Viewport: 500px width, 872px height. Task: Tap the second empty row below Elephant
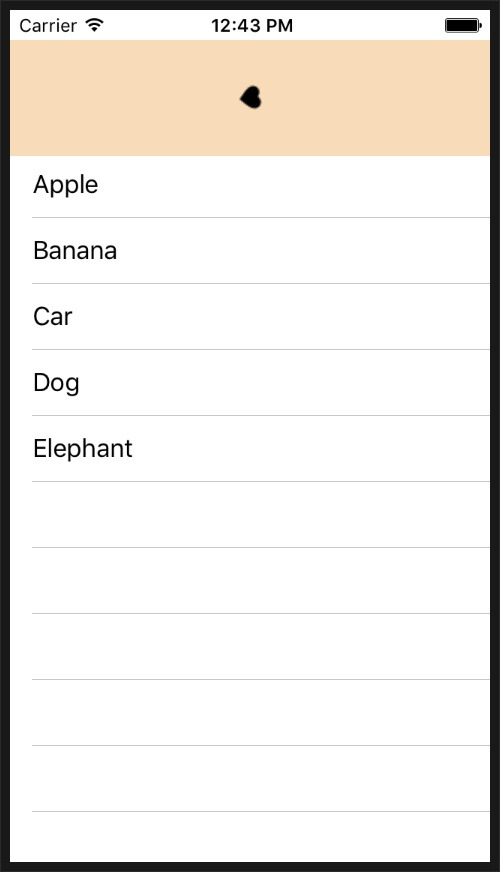click(250, 581)
